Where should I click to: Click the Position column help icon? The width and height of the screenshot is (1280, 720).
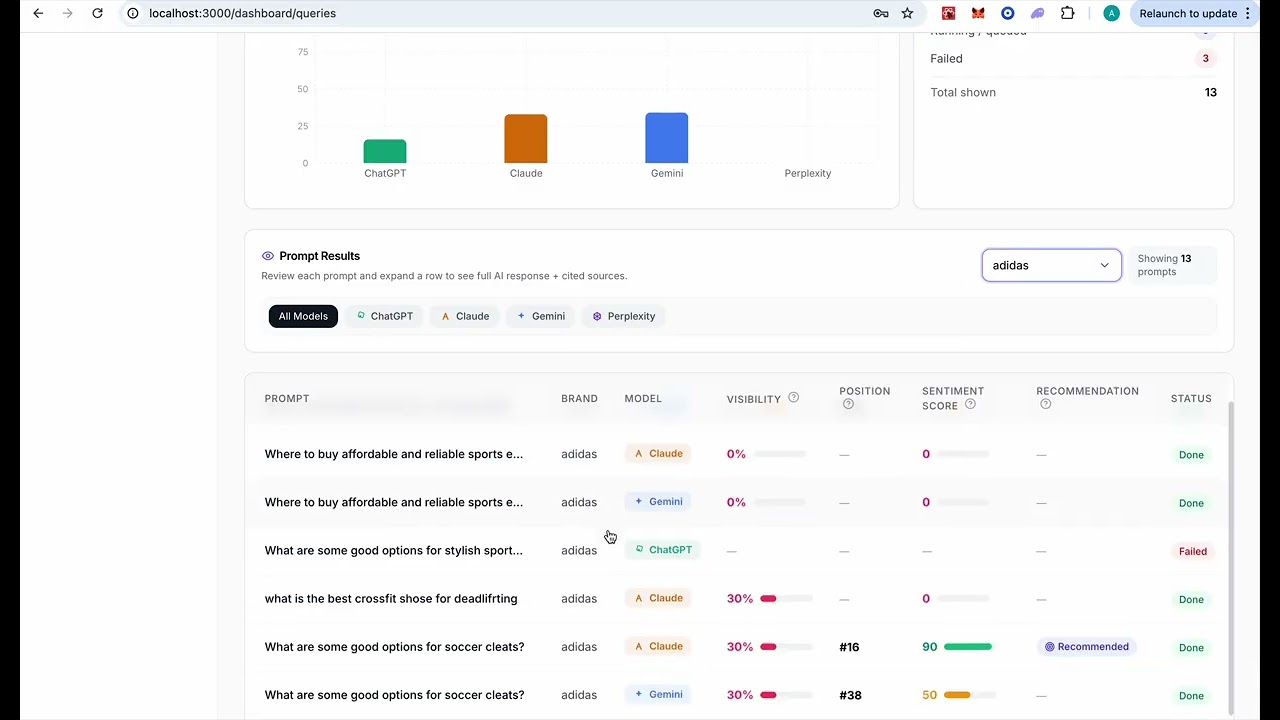click(848, 404)
